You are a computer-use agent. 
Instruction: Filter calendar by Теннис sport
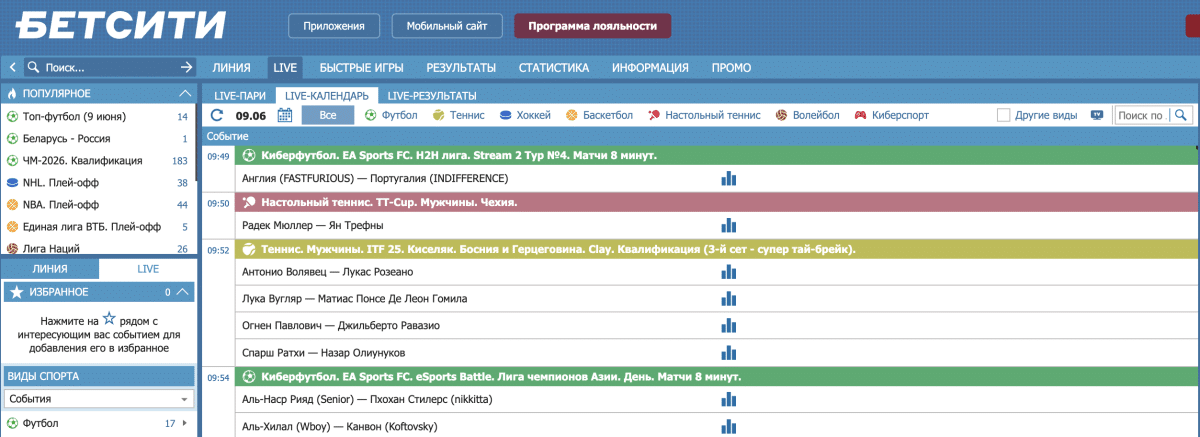pos(459,115)
